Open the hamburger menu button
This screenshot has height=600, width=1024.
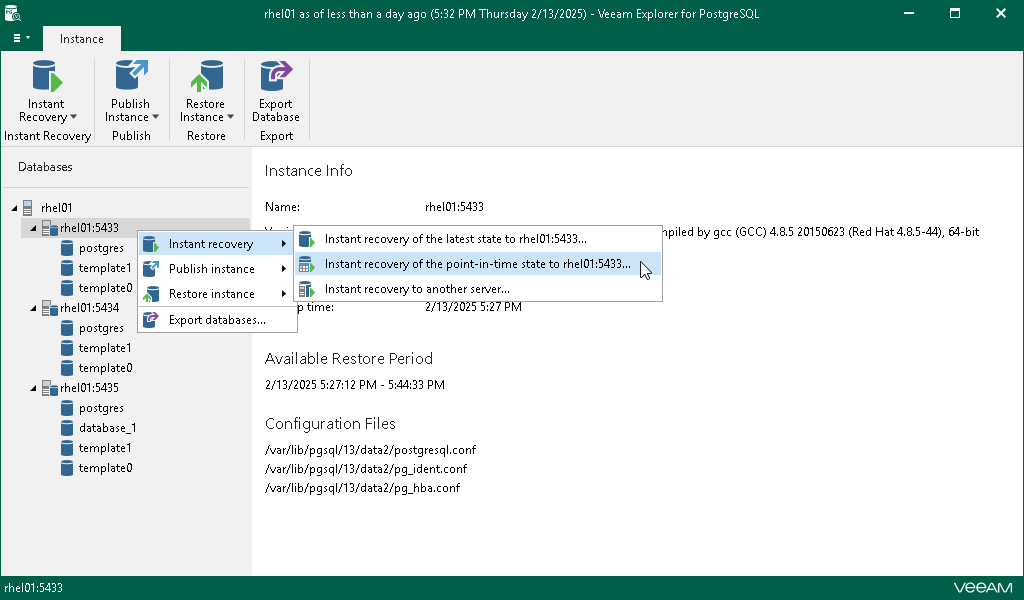[x=20, y=38]
